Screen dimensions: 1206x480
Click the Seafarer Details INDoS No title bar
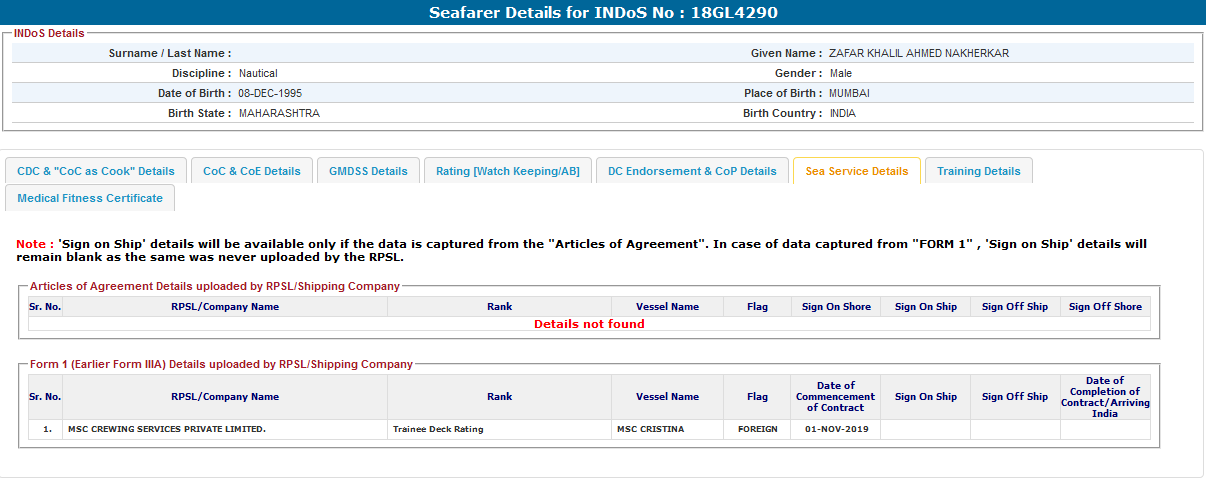click(x=603, y=13)
